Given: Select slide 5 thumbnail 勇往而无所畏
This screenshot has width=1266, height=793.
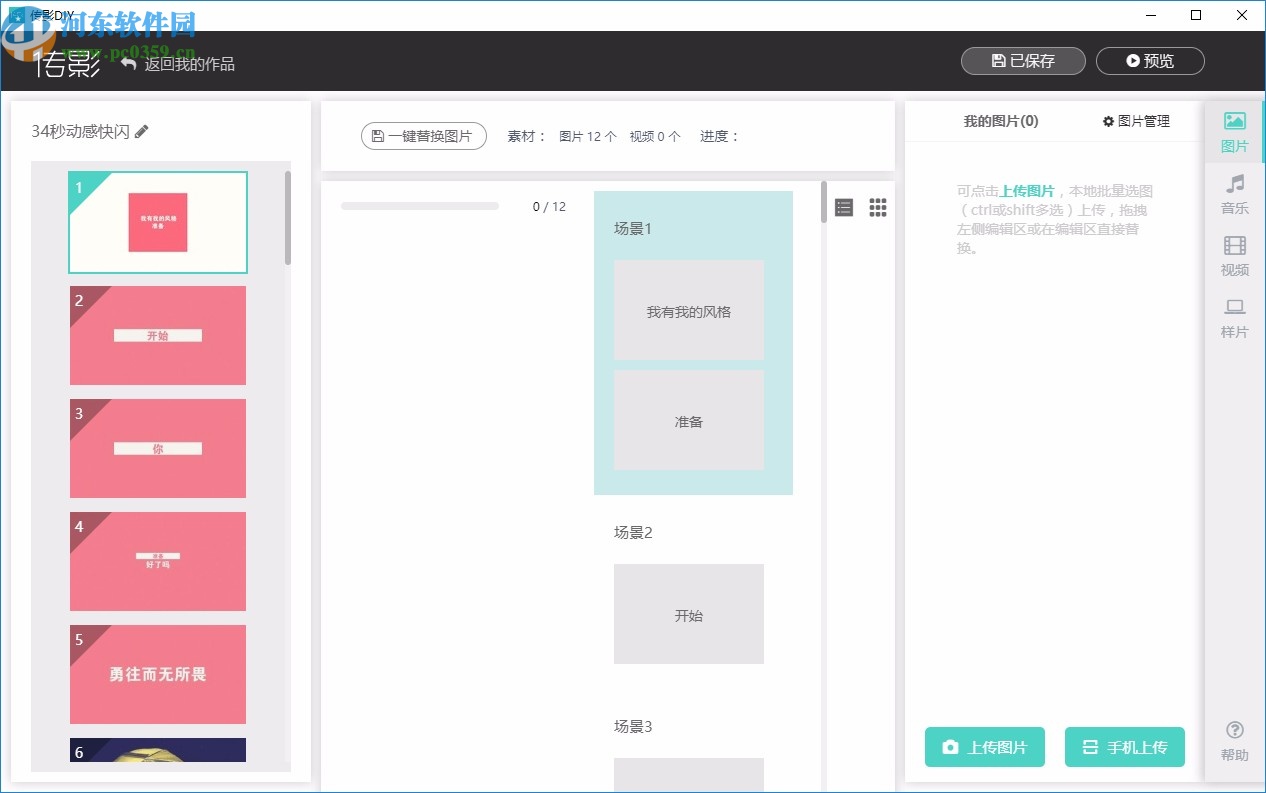Looking at the screenshot, I should click(158, 675).
